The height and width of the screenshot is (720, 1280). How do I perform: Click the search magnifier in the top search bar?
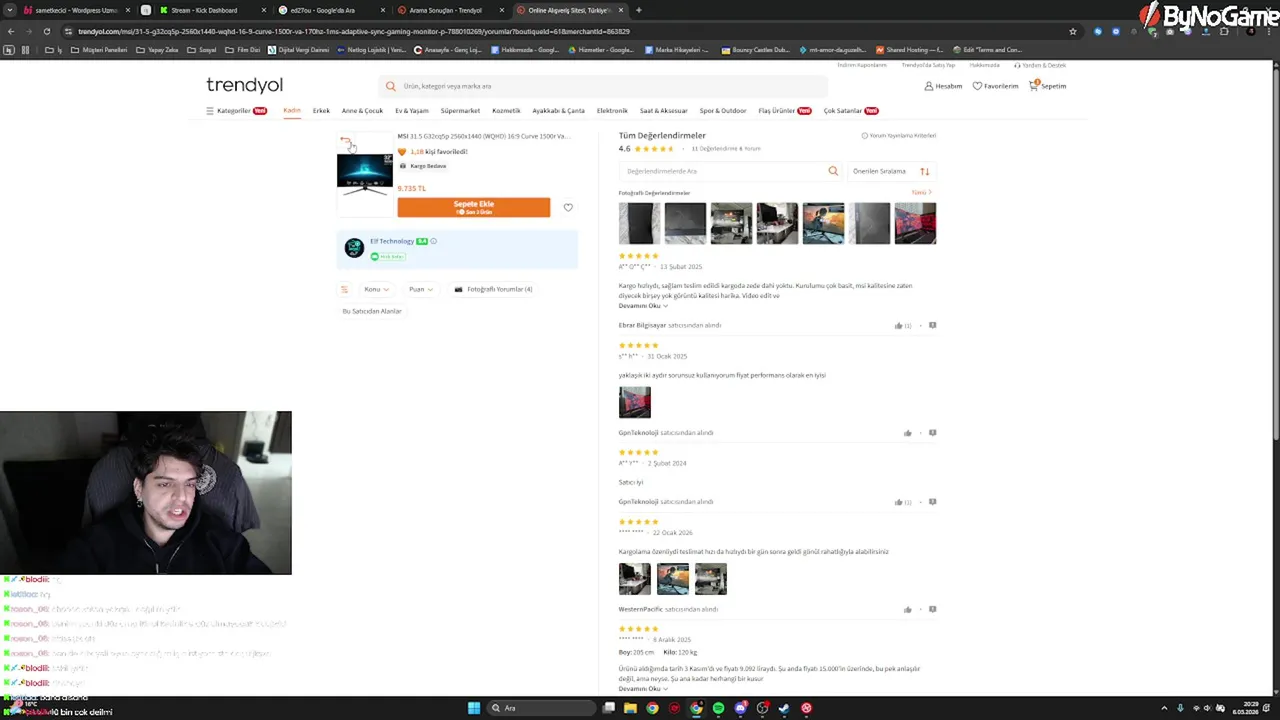(391, 86)
